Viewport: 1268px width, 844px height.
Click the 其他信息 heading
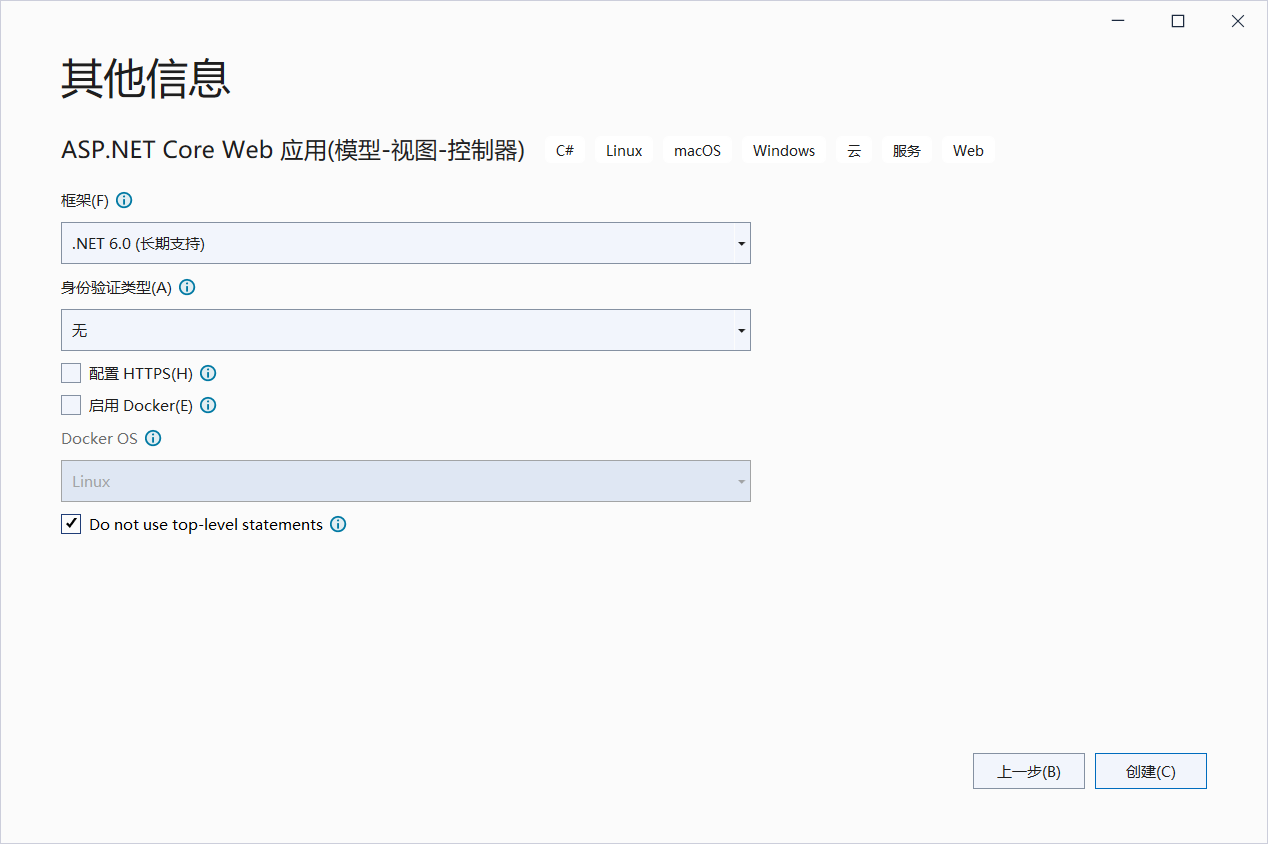[x=146, y=78]
